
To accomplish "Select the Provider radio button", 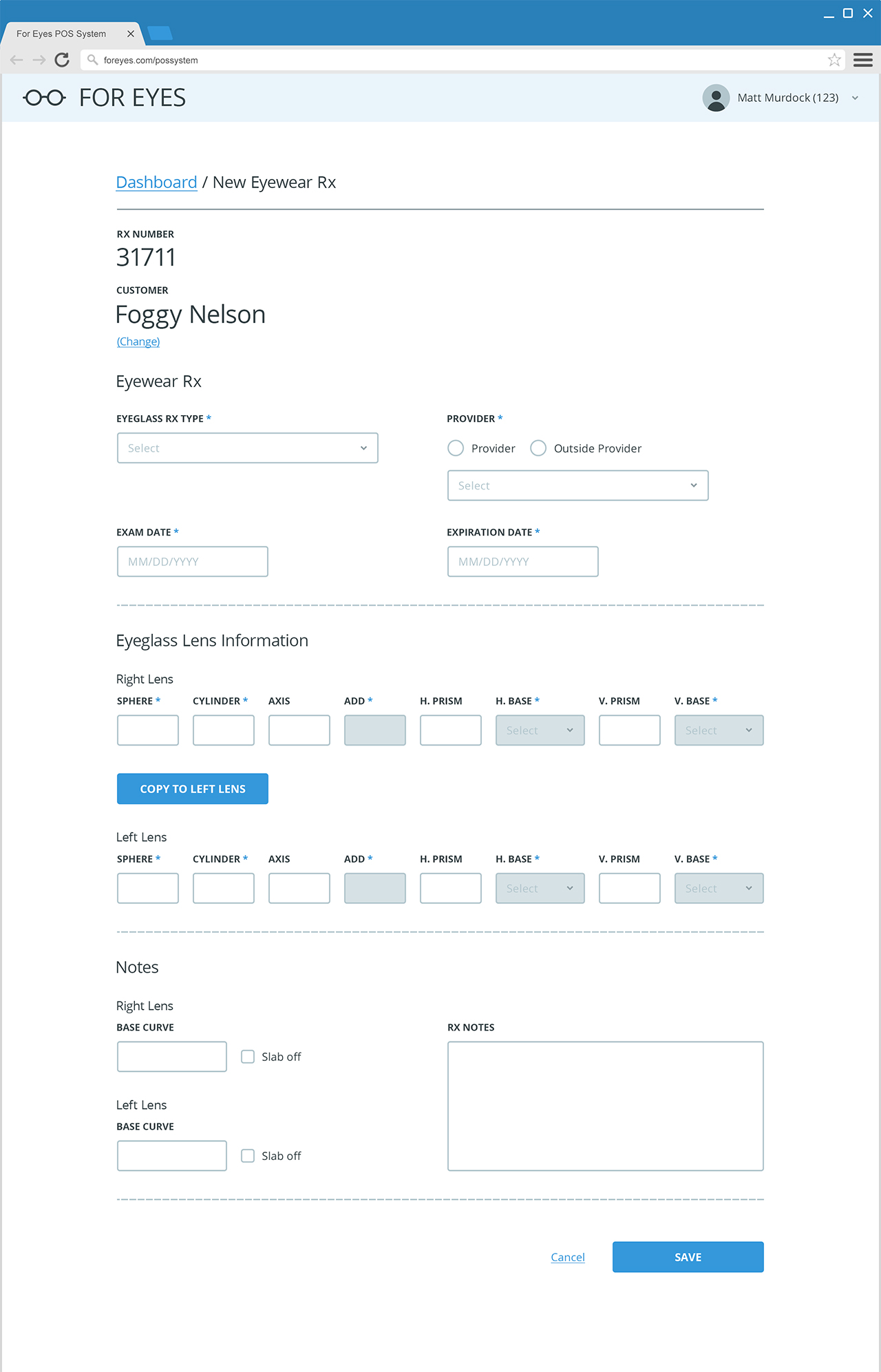I will (456, 448).
